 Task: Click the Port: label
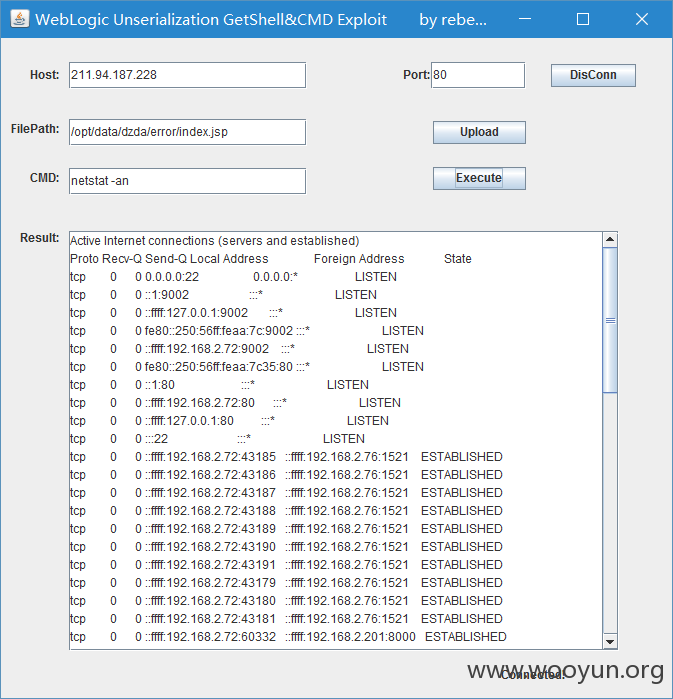(x=416, y=75)
